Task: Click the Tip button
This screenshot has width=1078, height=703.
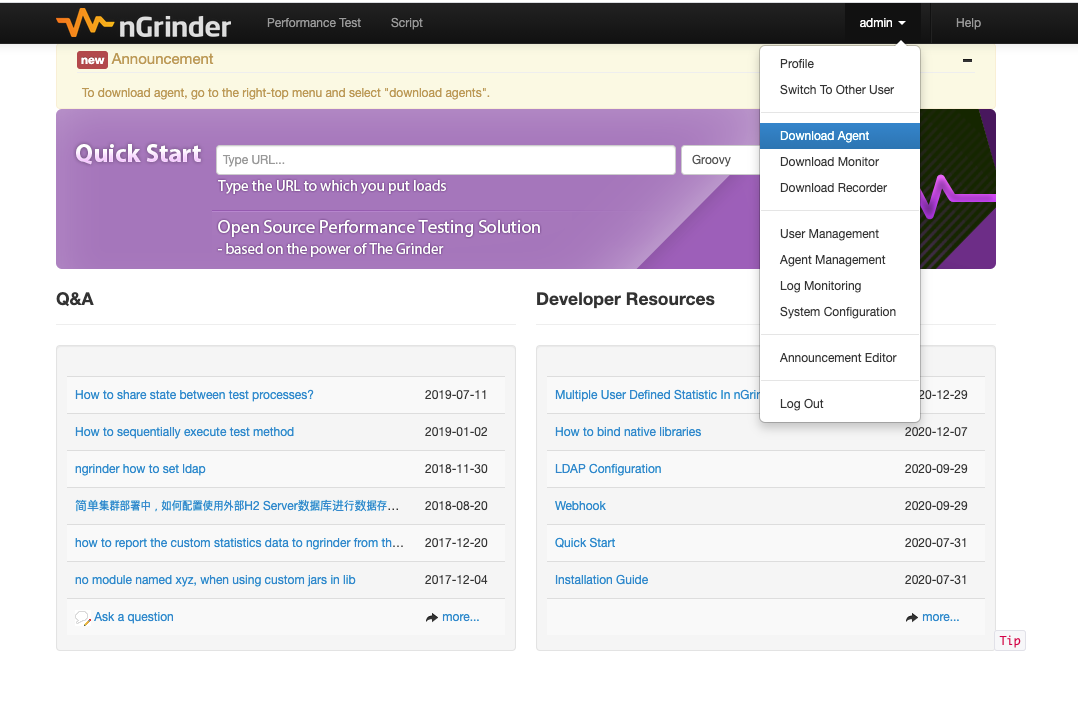Action: point(1010,641)
